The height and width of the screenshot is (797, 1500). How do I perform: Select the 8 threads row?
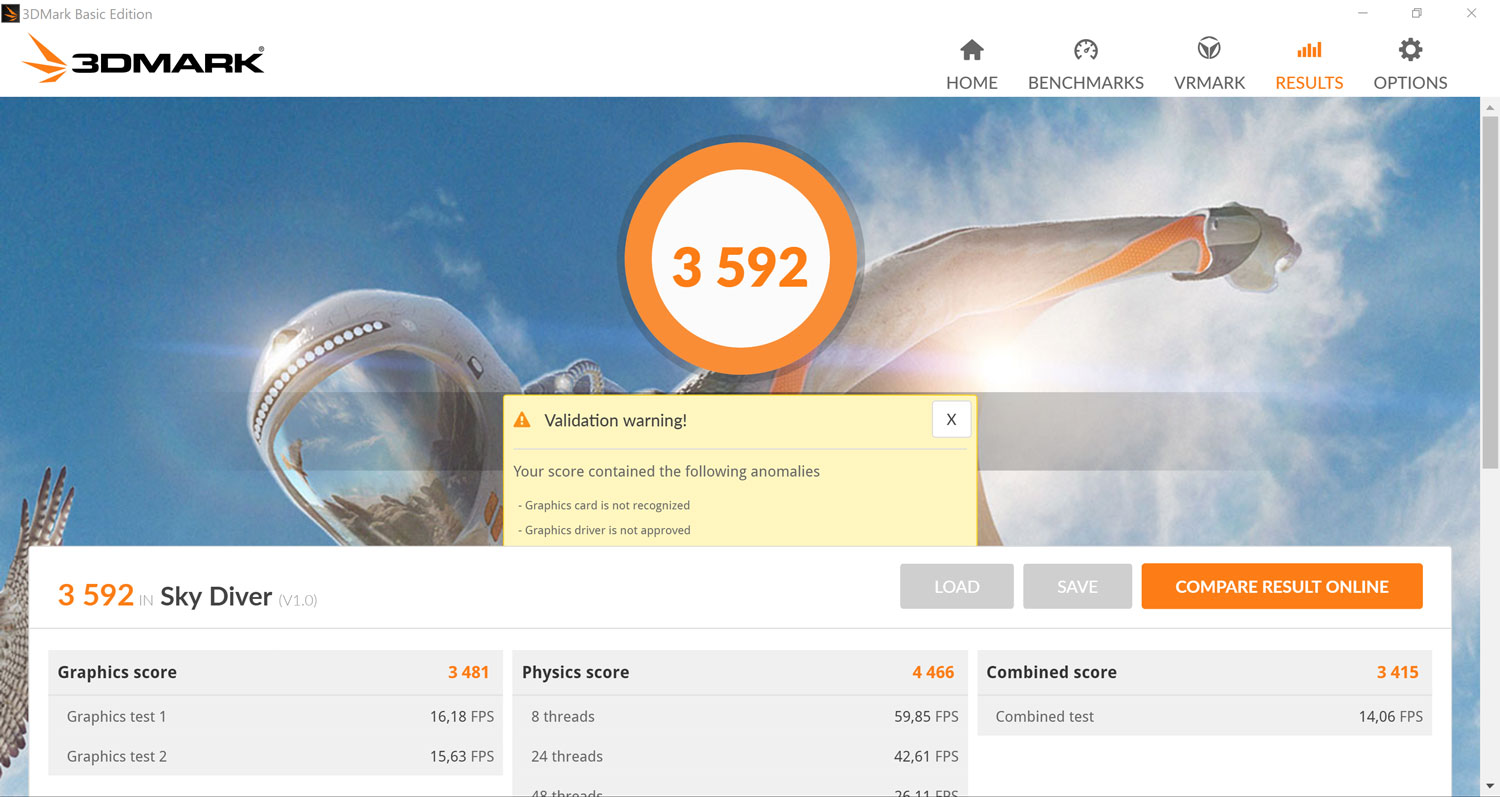pos(740,716)
